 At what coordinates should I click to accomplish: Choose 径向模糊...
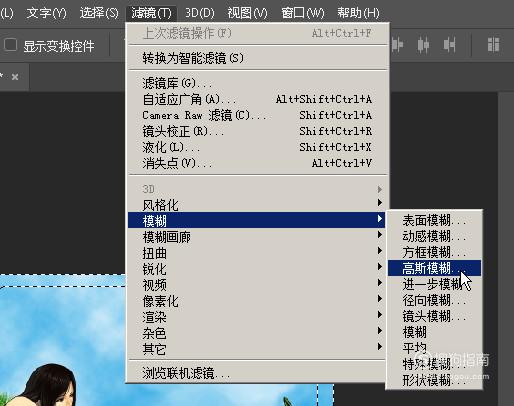pyautogui.click(x=434, y=300)
